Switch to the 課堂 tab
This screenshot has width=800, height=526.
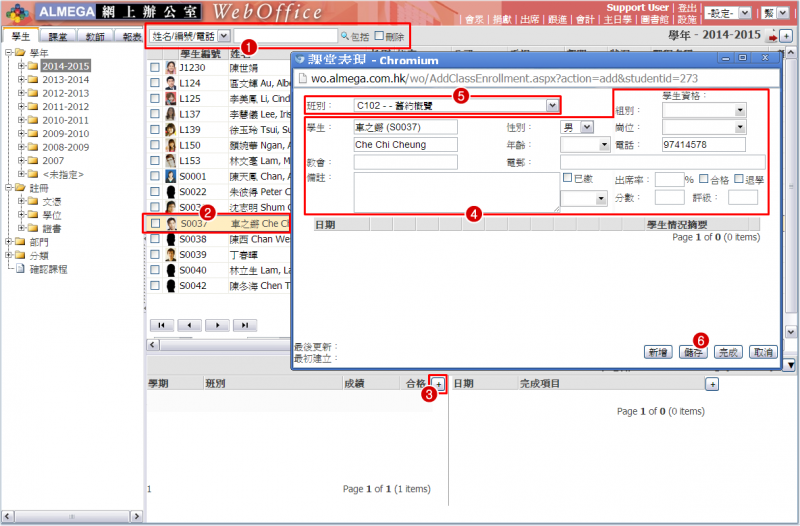coord(58,37)
